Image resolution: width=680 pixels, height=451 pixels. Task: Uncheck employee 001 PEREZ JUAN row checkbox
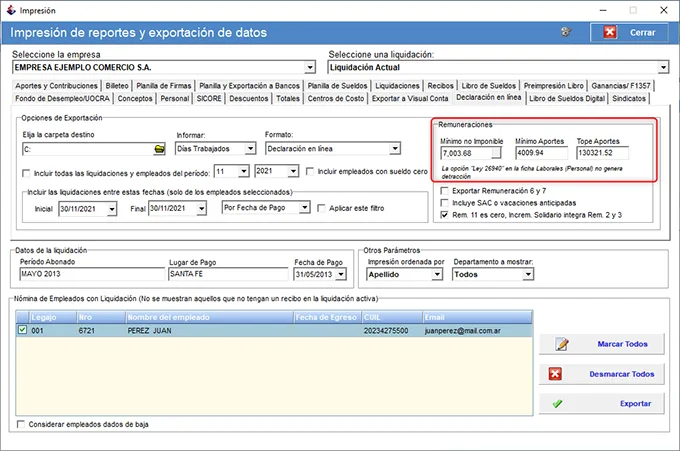point(23,330)
